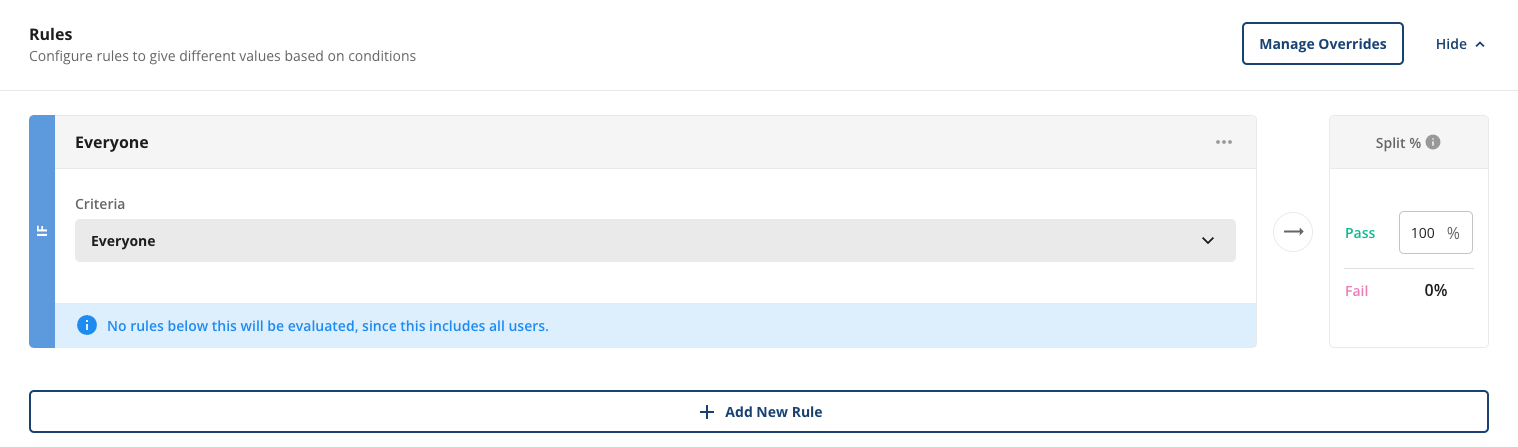Click the up caret next to Hide
The height and width of the screenshot is (447, 1518).
point(1480,44)
